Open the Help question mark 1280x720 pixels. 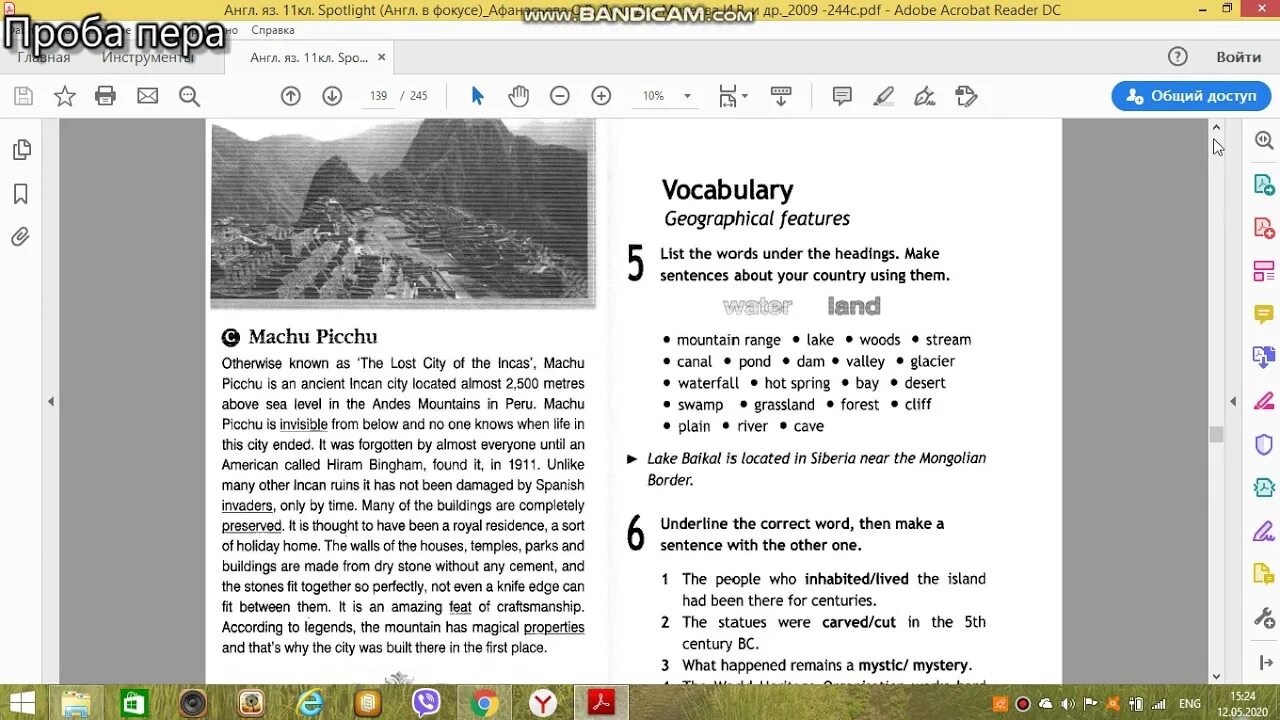[1178, 57]
